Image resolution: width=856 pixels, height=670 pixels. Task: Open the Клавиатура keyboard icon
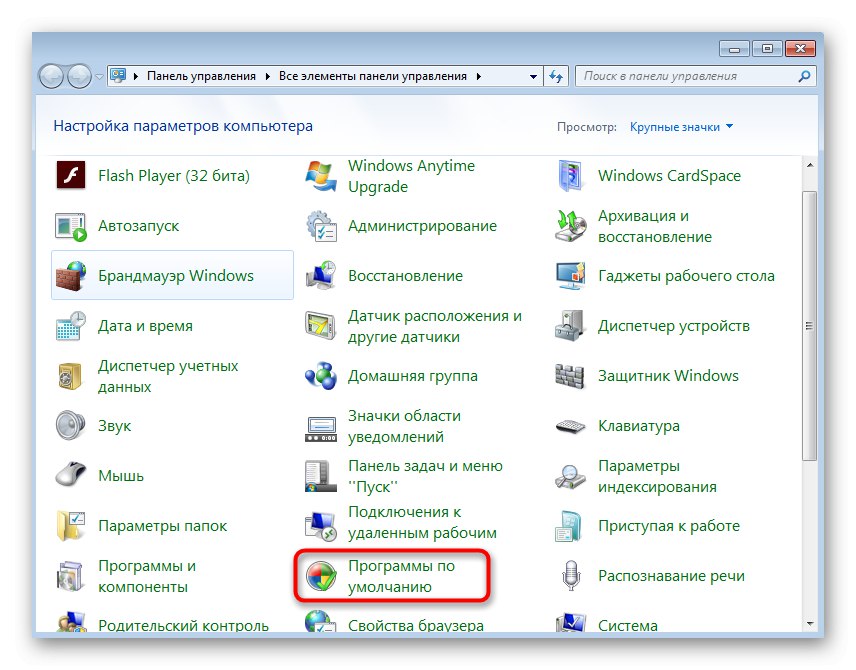click(x=571, y=426)
